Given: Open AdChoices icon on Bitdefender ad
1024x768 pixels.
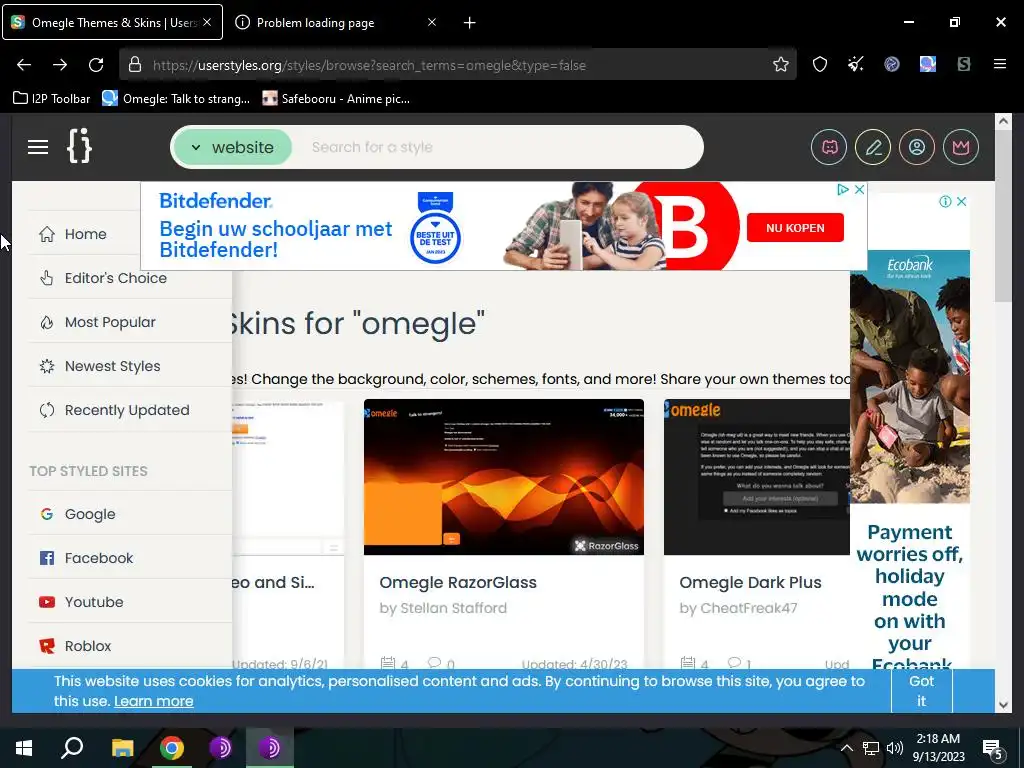Looking at the screenshot, I should tap(843, 189).
